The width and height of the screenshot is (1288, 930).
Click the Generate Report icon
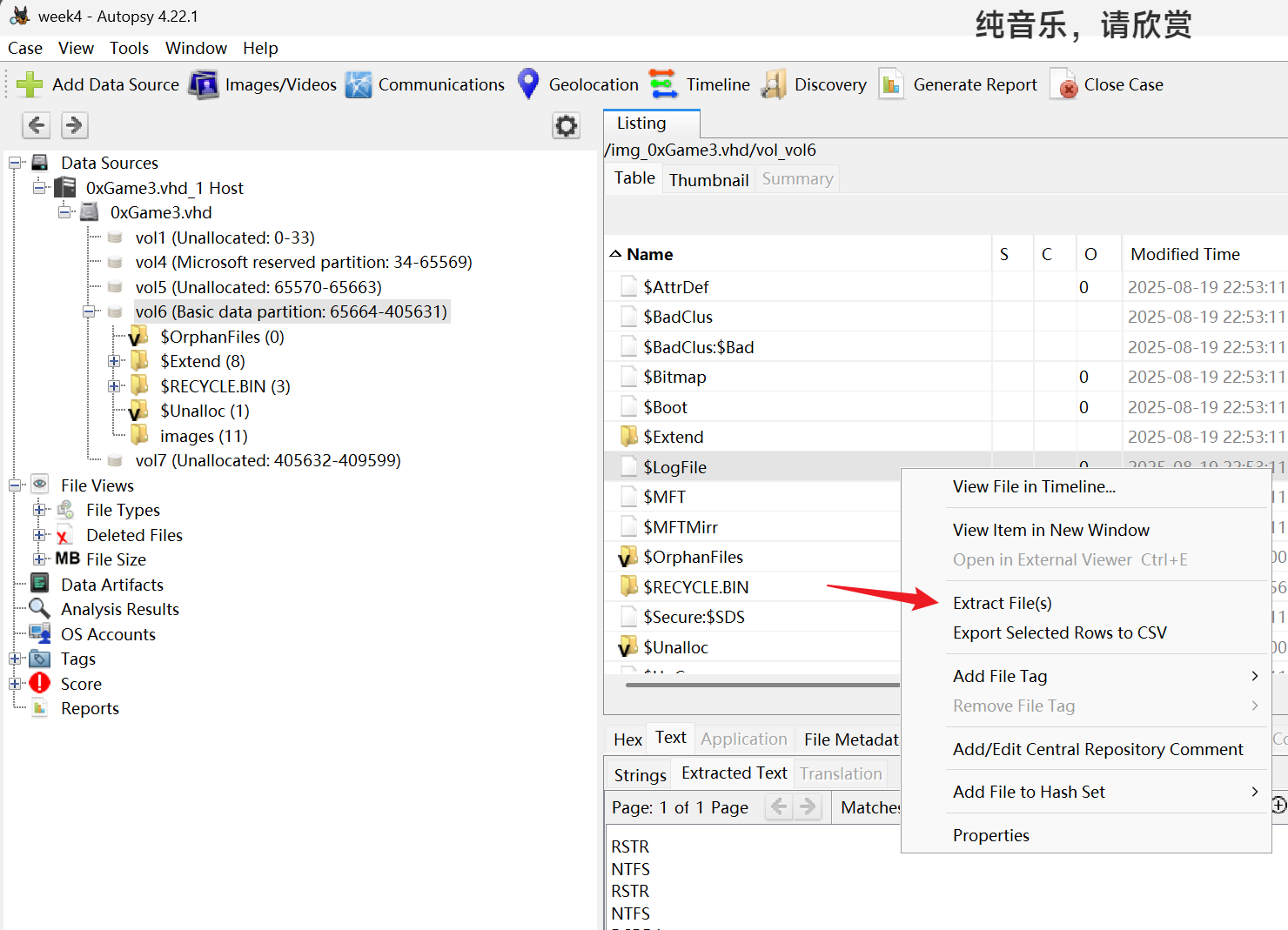pos(891,84)
